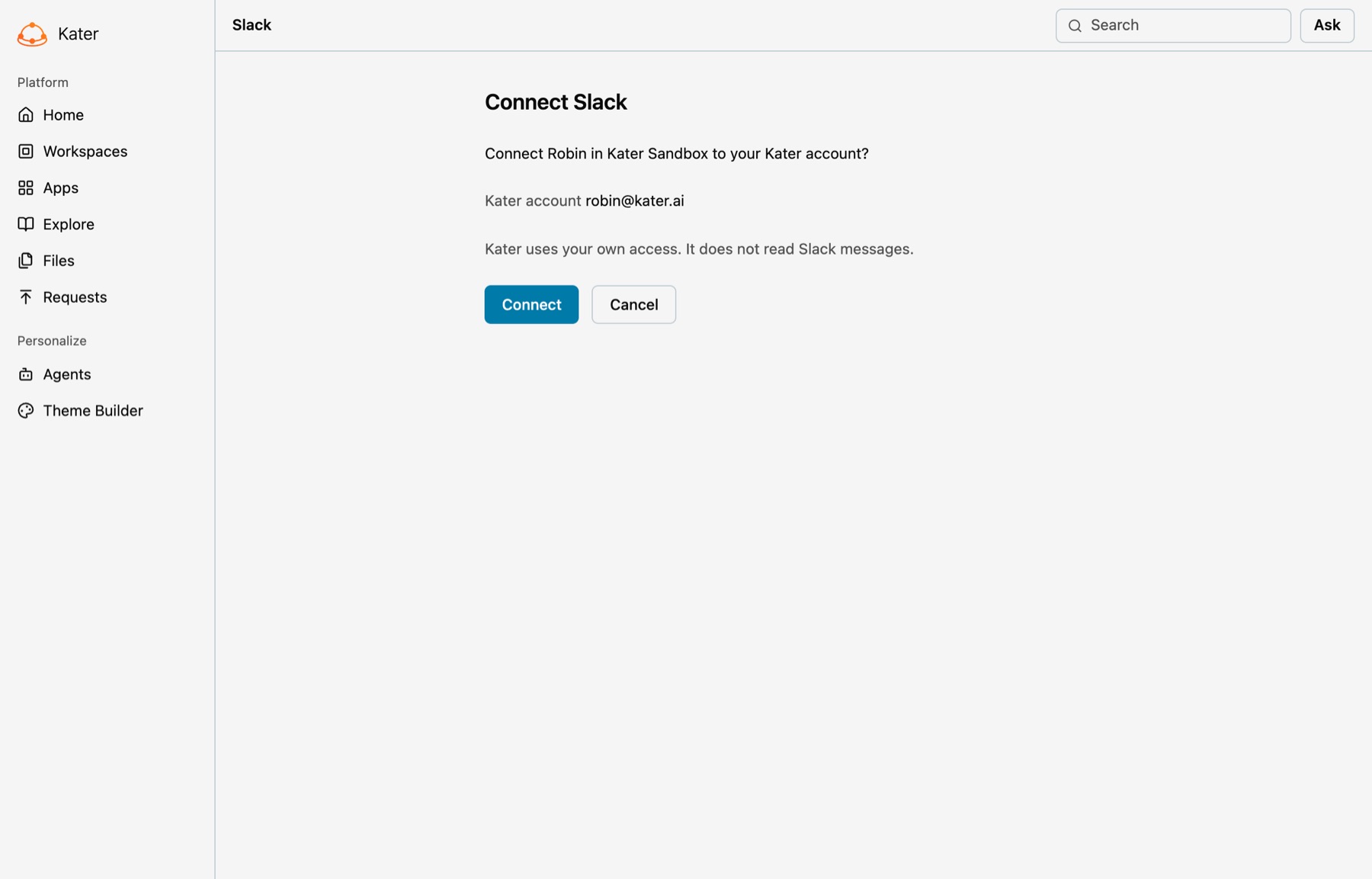Click the Requests upload arrow icon
The height and width of the screenshot is (879, 1372).
pyautogui.click(x=26, y=297)
